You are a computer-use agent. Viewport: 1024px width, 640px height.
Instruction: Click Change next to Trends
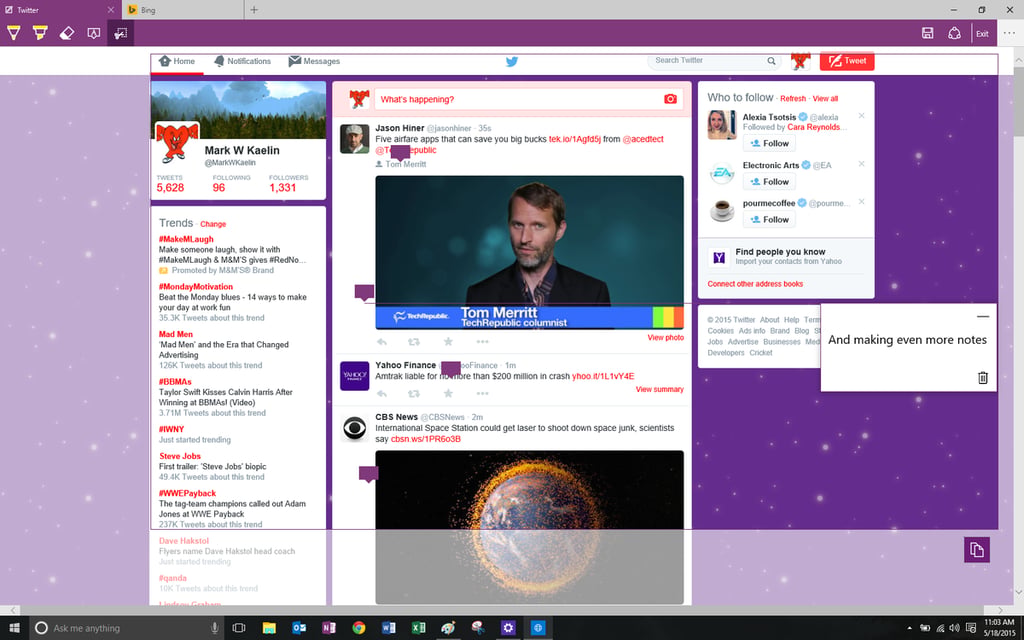pyautogui.click(x=213, y=224)
